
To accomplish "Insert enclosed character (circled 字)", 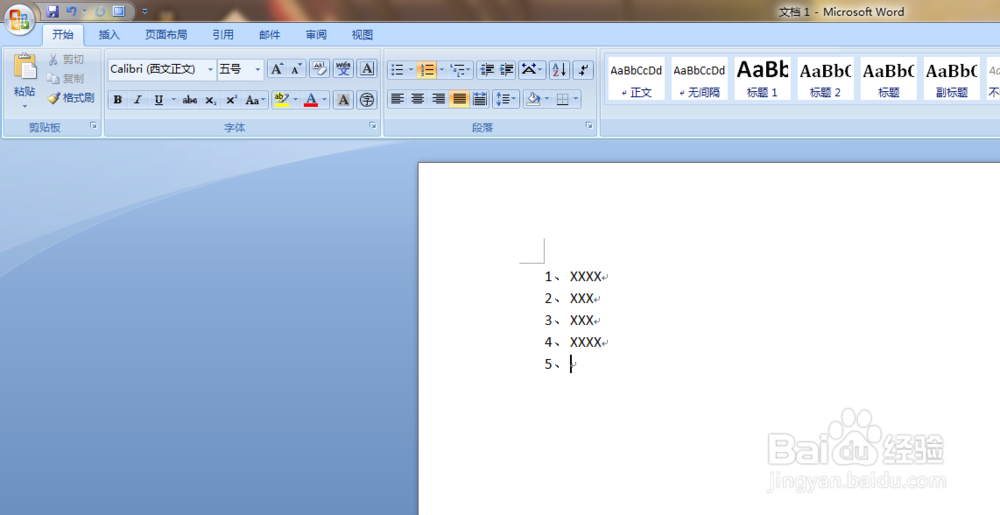I will point(367,100).
